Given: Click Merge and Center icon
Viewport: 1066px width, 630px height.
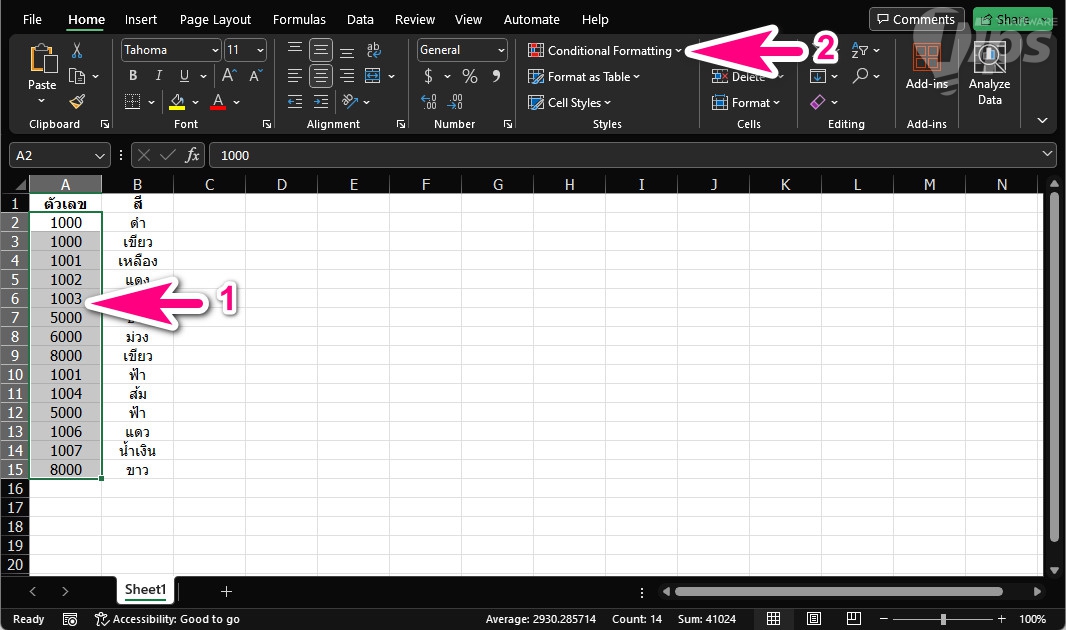Looking at the screenshot, I should pyautogui.click(x=373, y=75).
